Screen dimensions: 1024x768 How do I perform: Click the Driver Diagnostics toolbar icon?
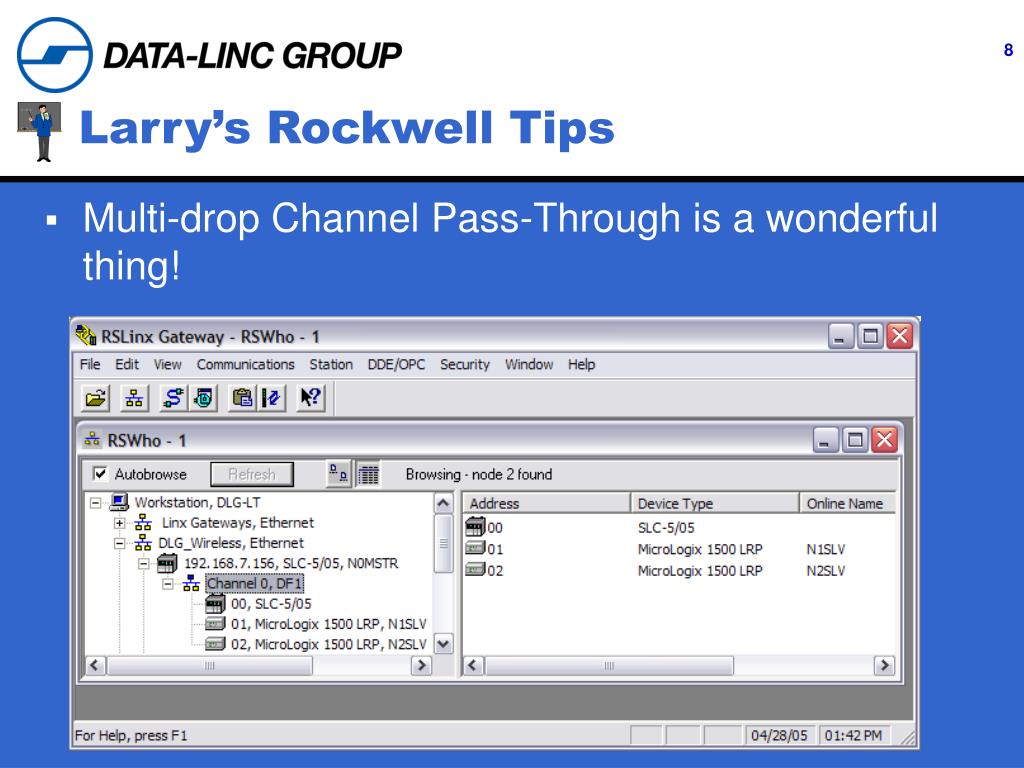(x=203, y=398)
